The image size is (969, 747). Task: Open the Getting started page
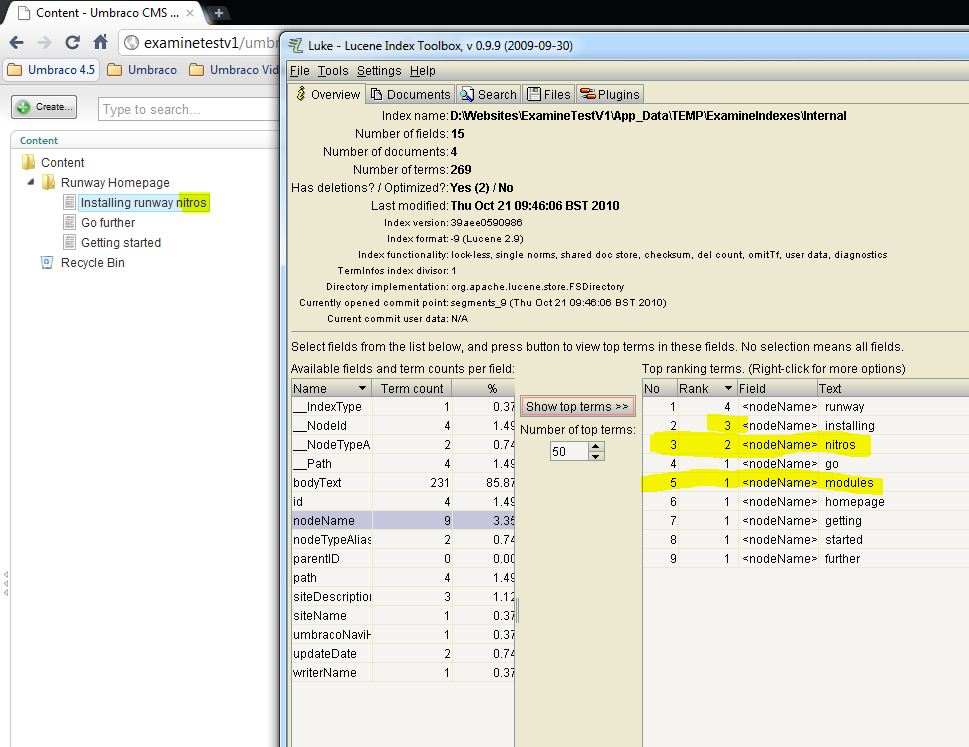121,243
